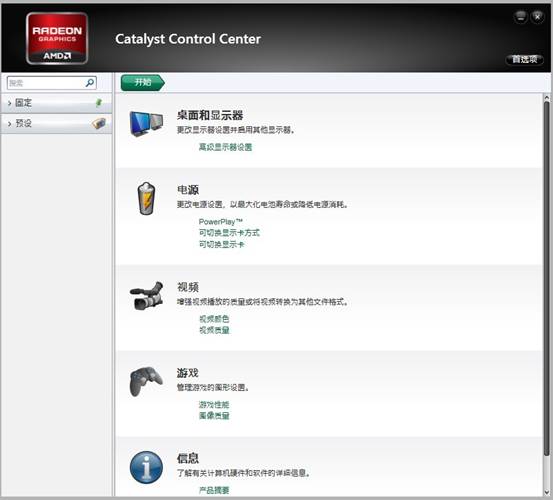Open the 首选项 preferences dropdown

point(524,59)
